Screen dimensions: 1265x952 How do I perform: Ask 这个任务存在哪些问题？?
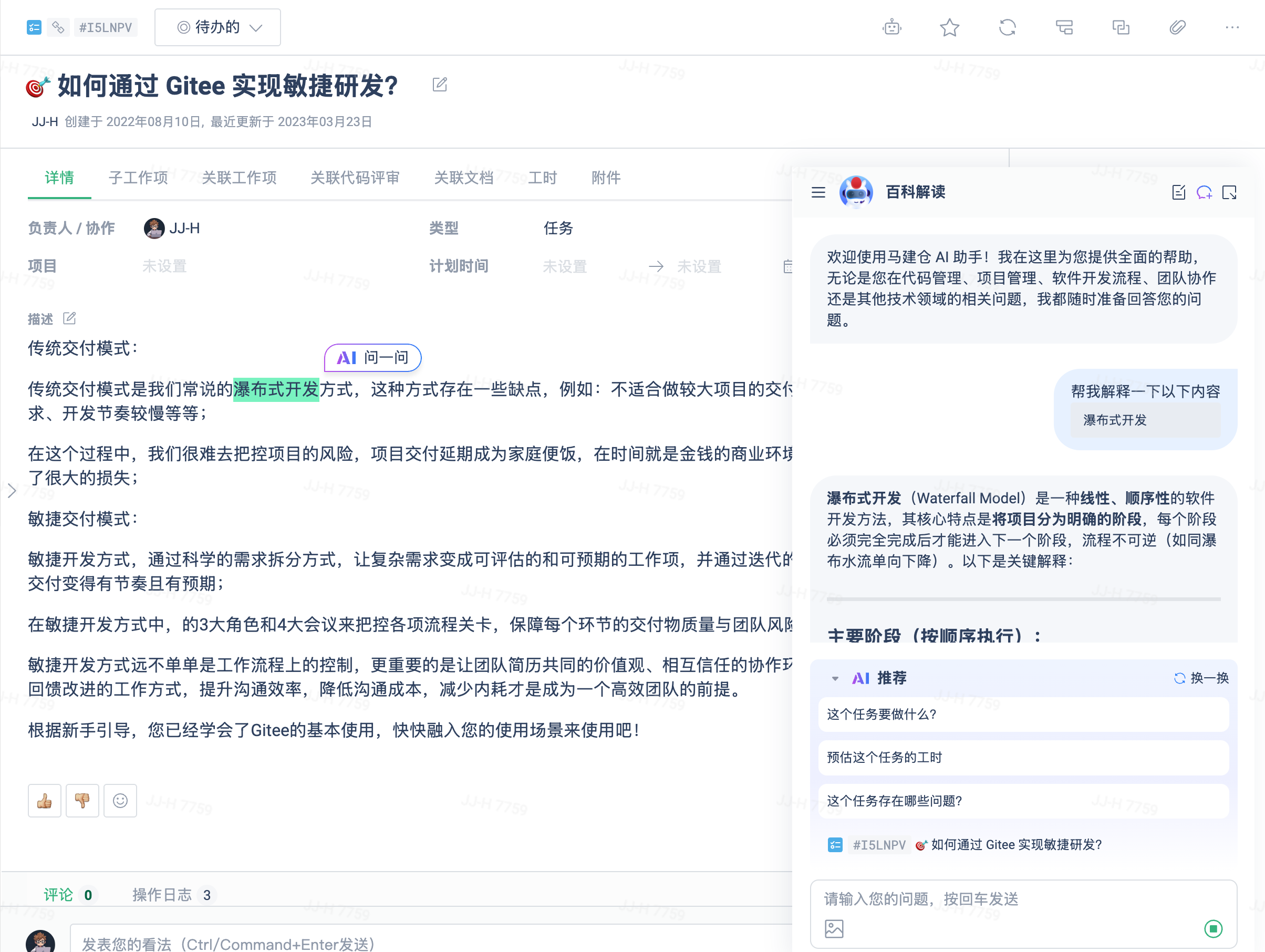pos(1023,801)
